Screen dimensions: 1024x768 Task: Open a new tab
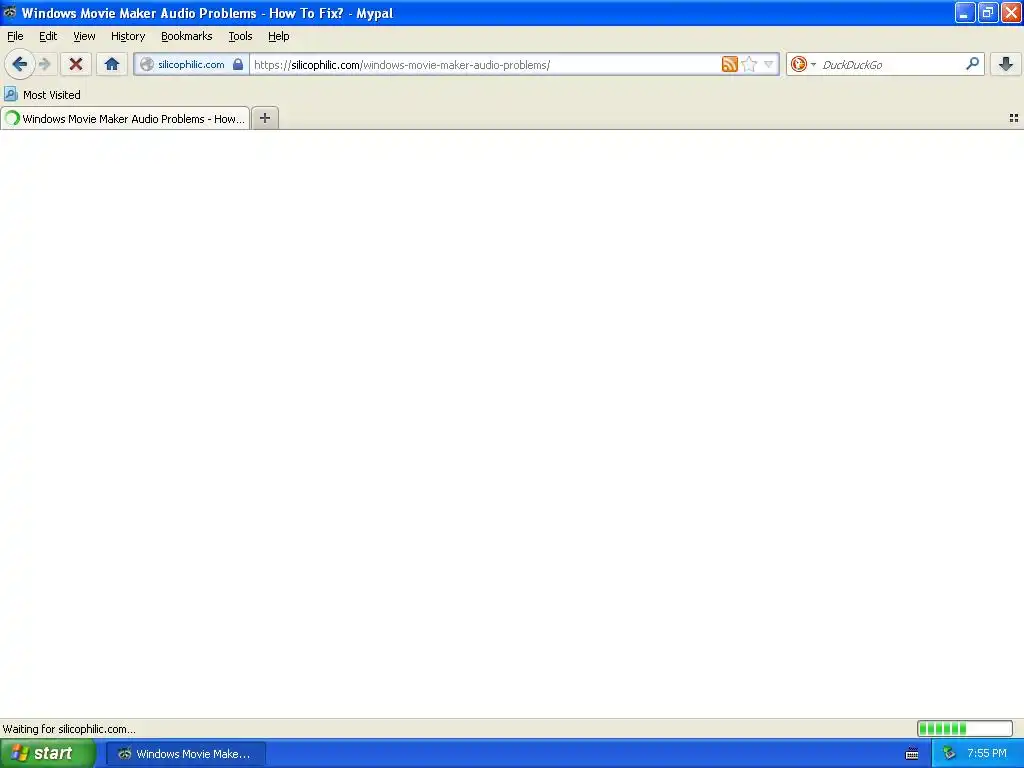(x=265, y=118)
